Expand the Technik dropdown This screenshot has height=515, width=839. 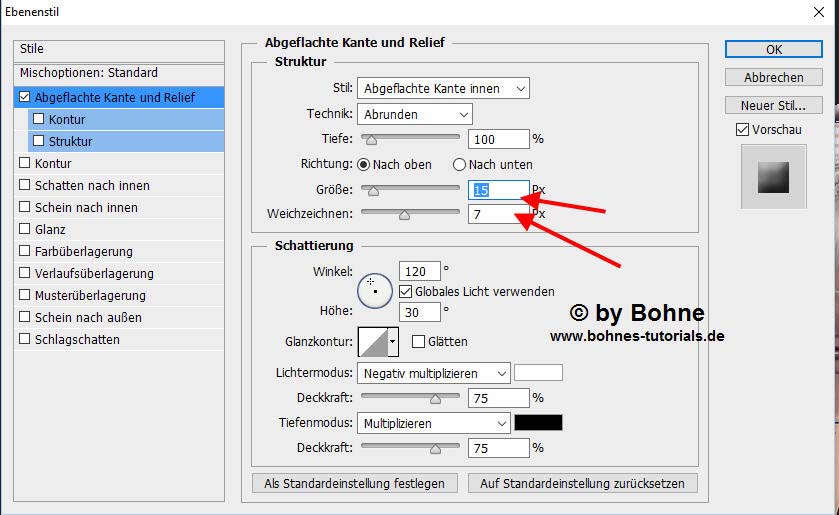pyautogui.click(x=417, y=114)
